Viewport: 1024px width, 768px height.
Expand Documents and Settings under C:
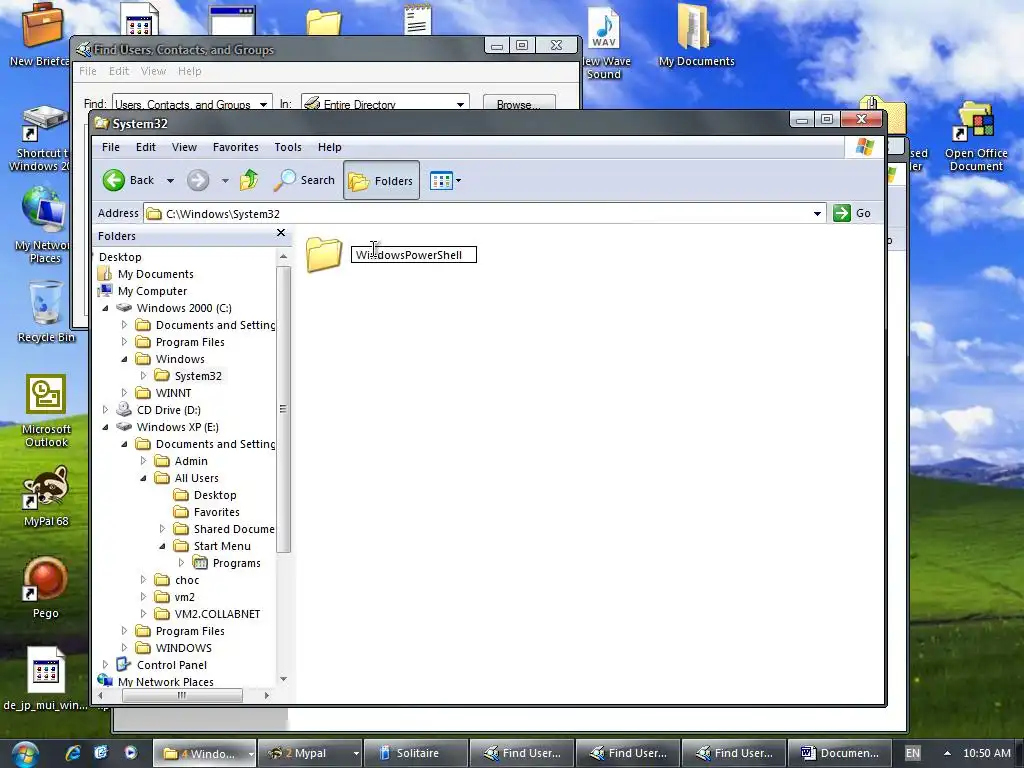(x=125, y=325)
